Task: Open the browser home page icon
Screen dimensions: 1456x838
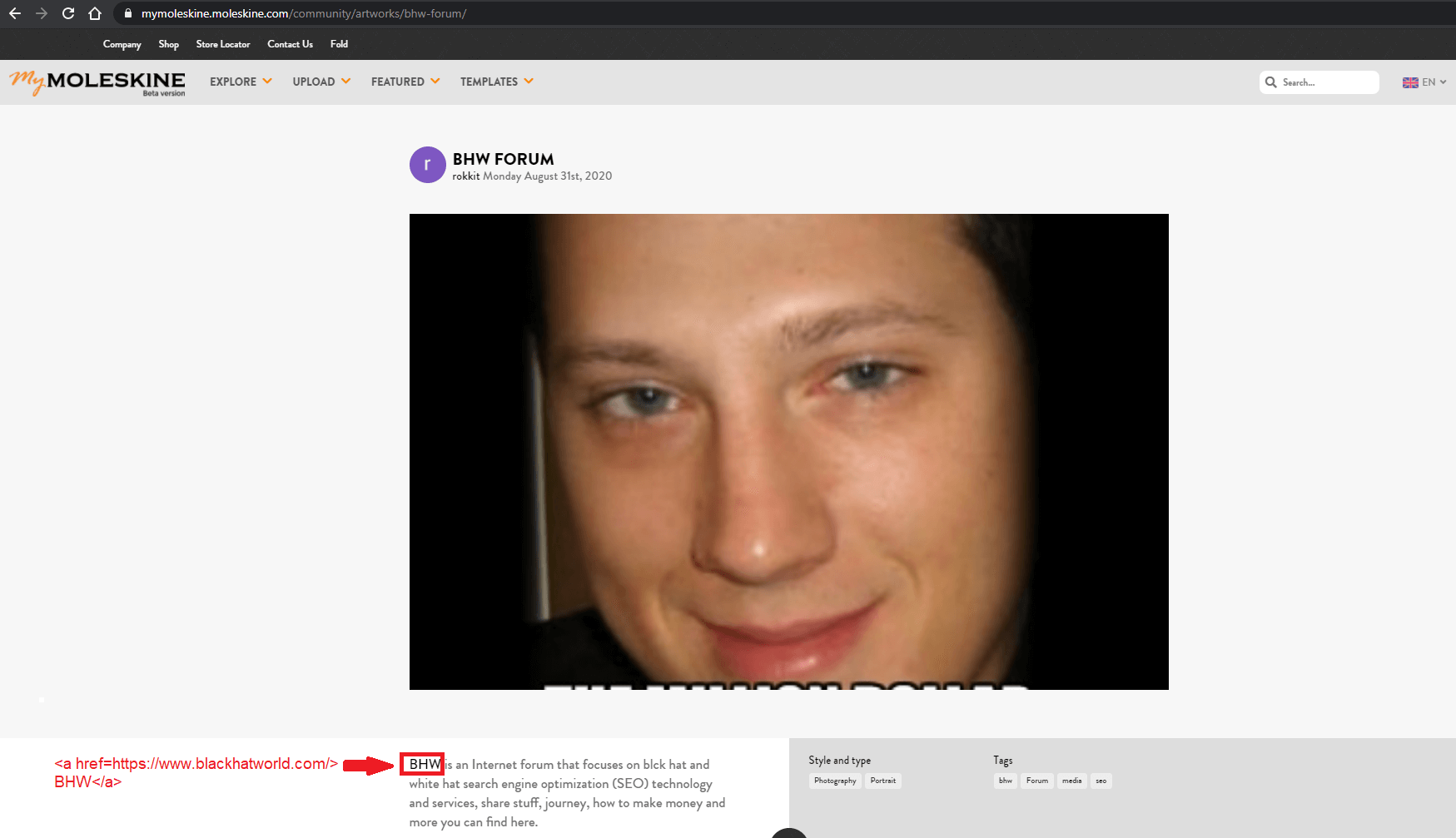Action: click(x=95, y=13)
